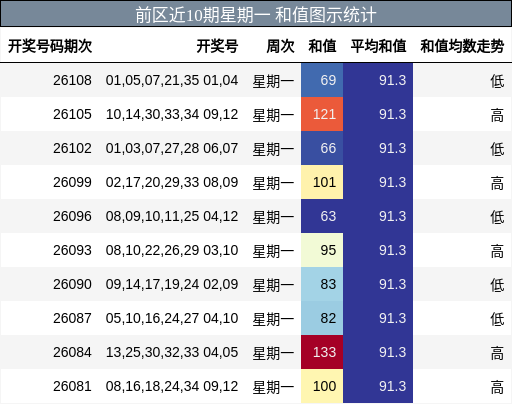Click the light blue sum cell 82
This screenshot has height=404, width=512.
click(322, 318)
